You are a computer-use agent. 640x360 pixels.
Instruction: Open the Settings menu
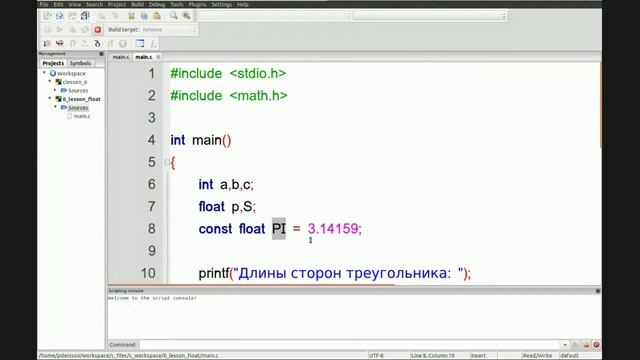222,4
